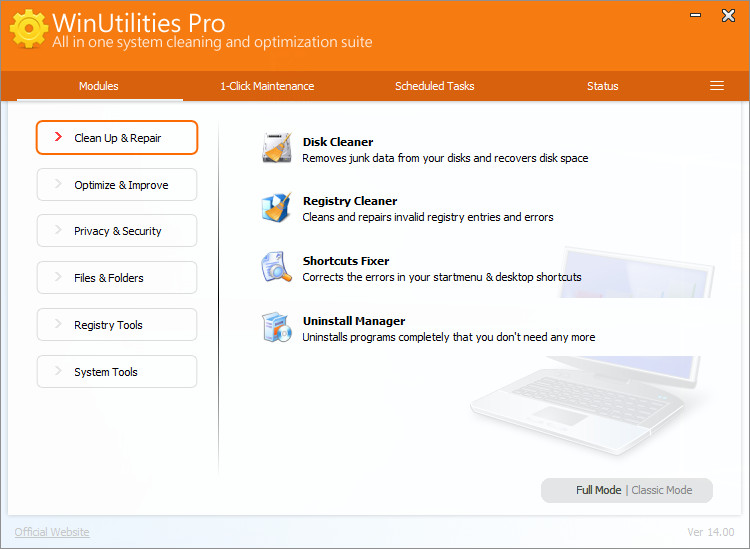Click the Registry Cleaner title
Viewport: 750px width, 549px height.
pos(350,201)
